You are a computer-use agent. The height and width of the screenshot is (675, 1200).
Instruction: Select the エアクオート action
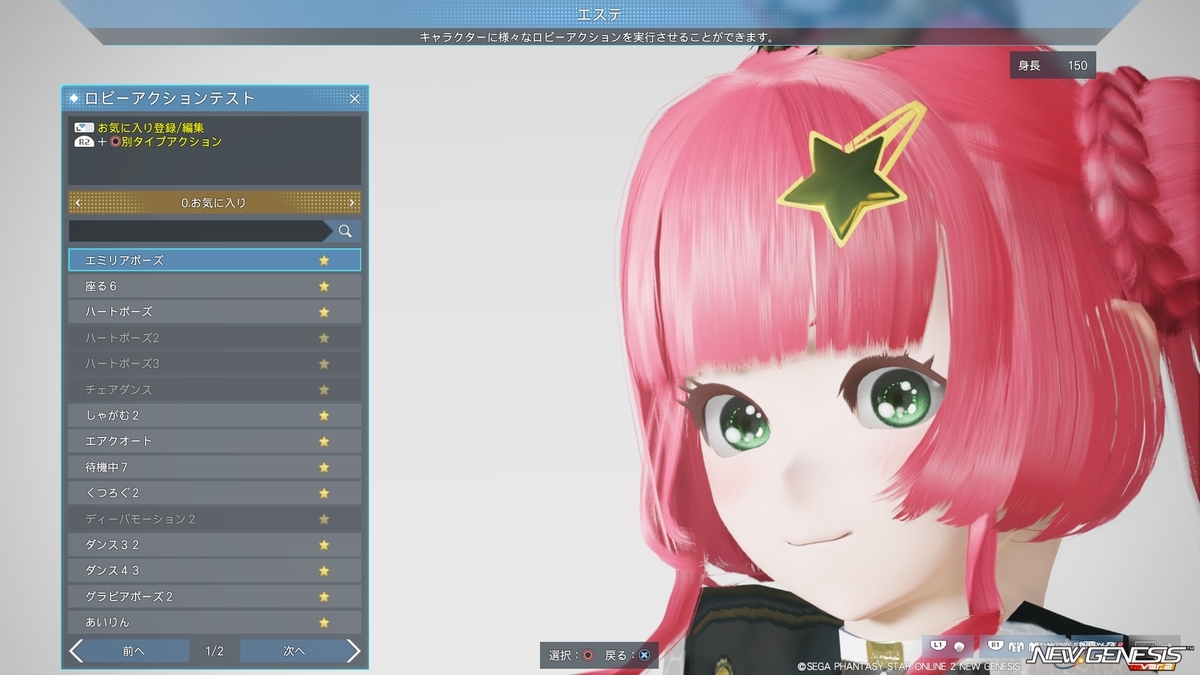point(214,441)
